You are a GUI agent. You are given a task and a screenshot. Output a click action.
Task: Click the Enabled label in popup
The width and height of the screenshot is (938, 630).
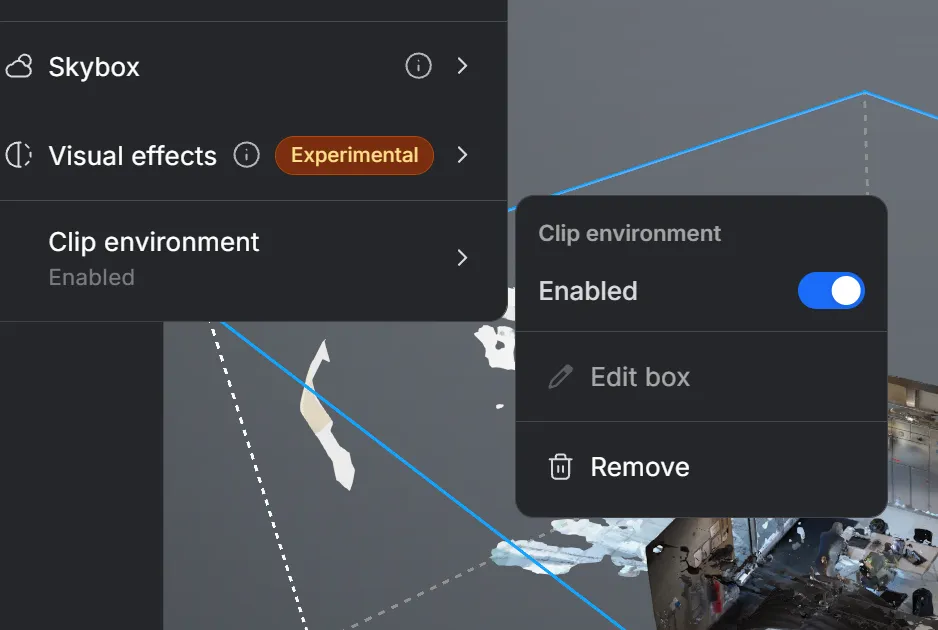pyautogui.click(x=588, y=291)
